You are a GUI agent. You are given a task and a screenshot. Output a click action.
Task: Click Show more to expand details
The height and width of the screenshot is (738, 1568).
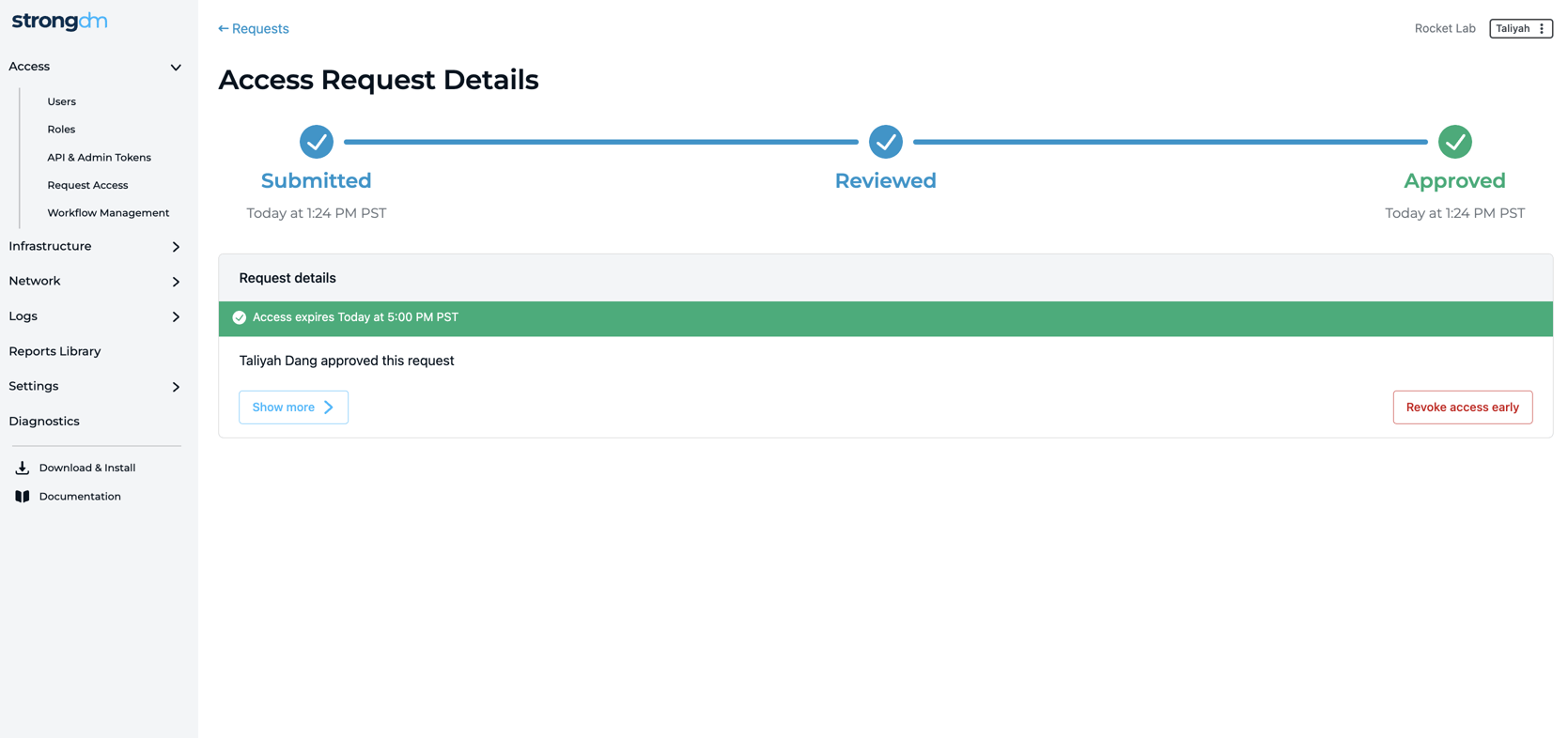tap(293, 407)
